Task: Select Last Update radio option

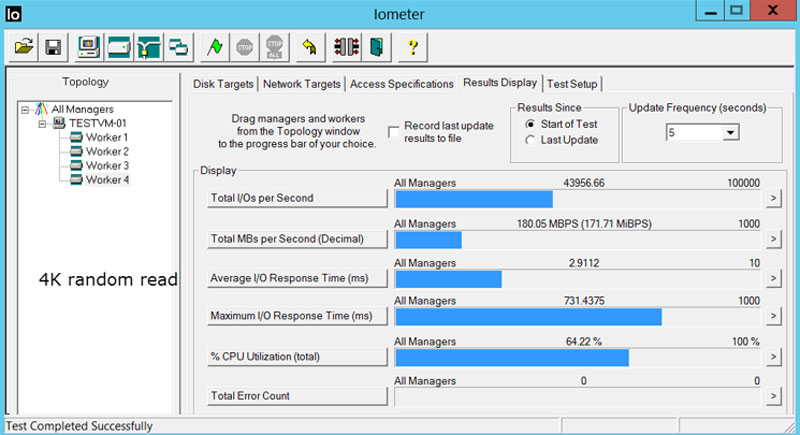Action: (531, 140)
